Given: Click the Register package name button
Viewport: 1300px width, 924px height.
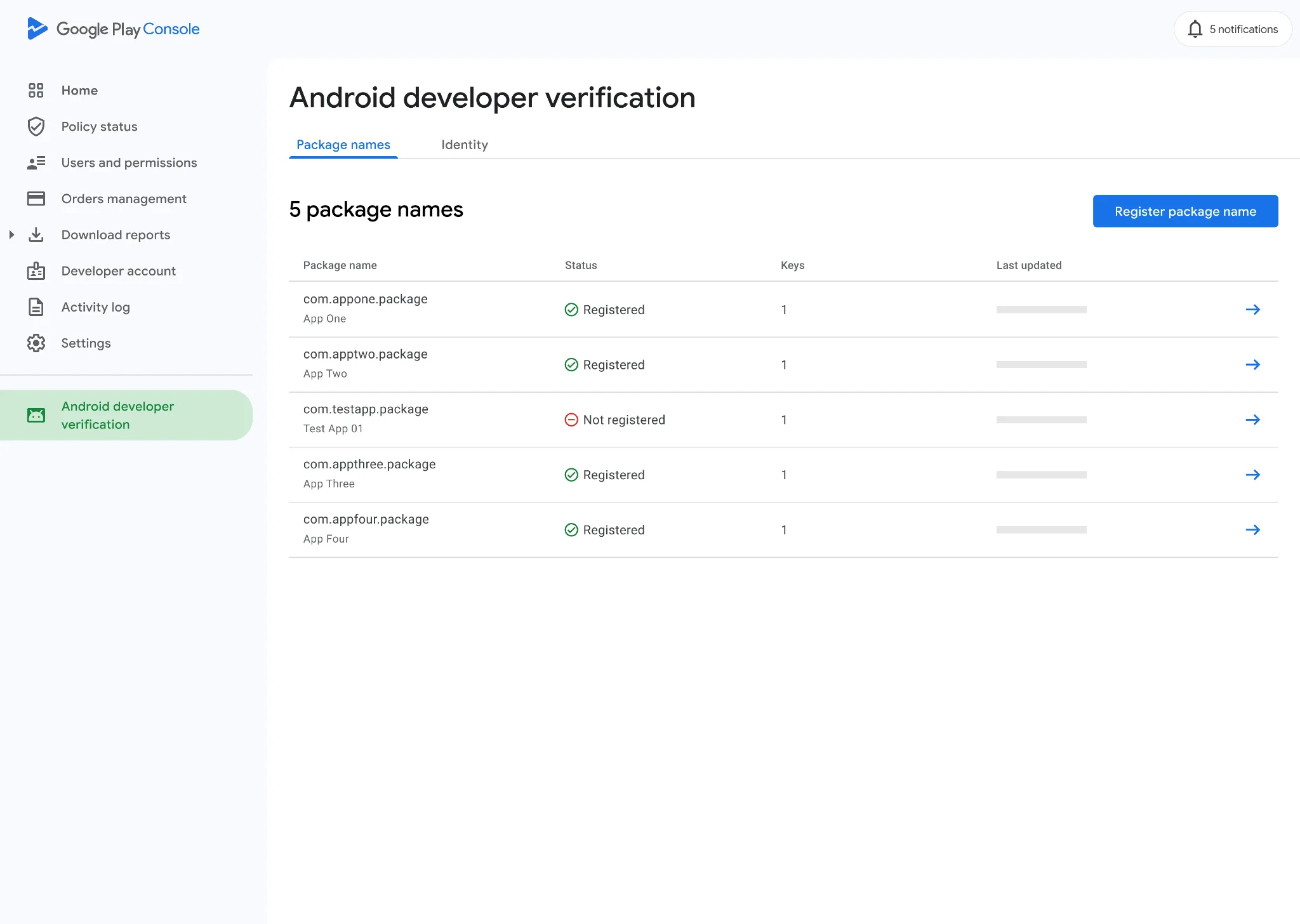Looking at the screenshot, I should pyautogui.click(x=1185, y=211).
